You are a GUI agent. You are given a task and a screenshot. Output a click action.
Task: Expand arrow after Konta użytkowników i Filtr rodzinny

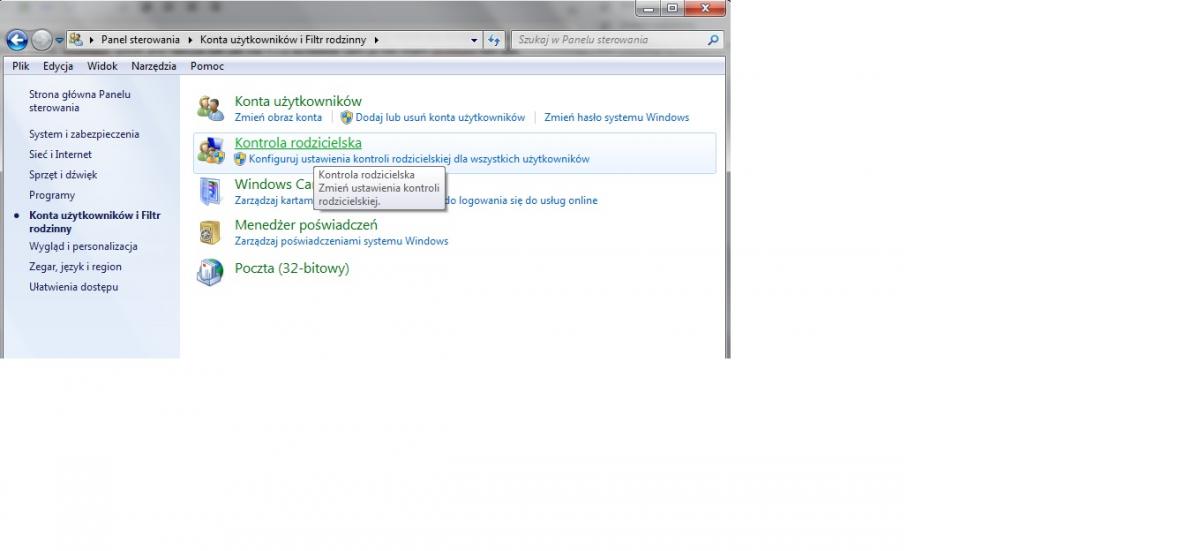tap(376, 40)
